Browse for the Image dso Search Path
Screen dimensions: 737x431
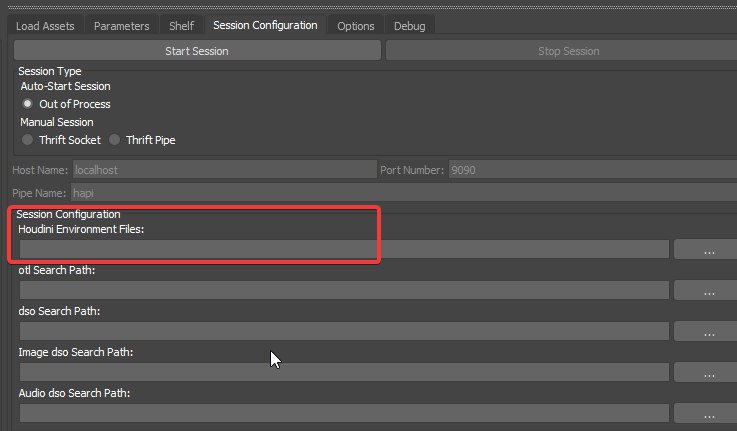pyautogui.click(x=706, y=372)
